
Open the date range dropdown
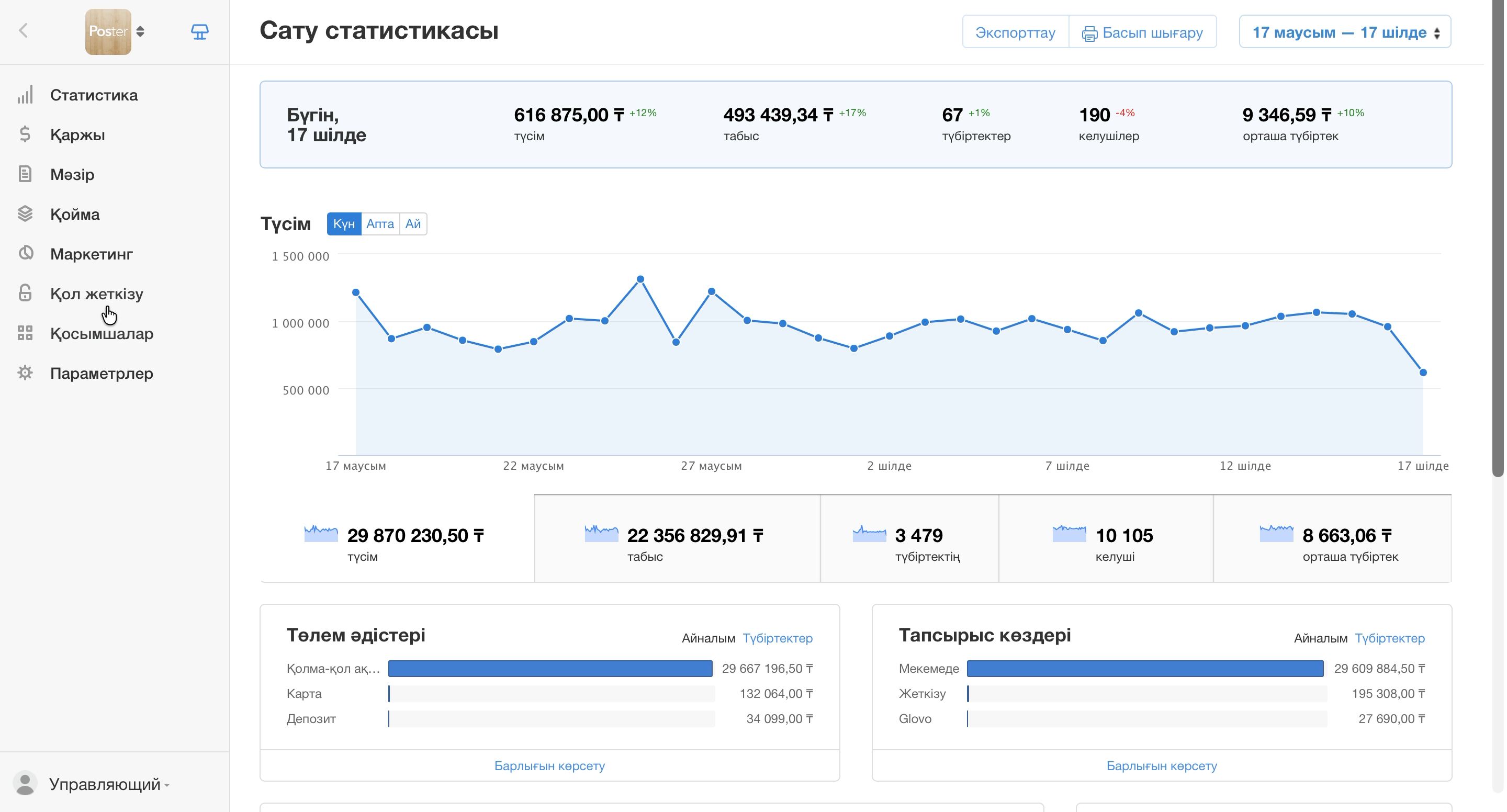1344,31
